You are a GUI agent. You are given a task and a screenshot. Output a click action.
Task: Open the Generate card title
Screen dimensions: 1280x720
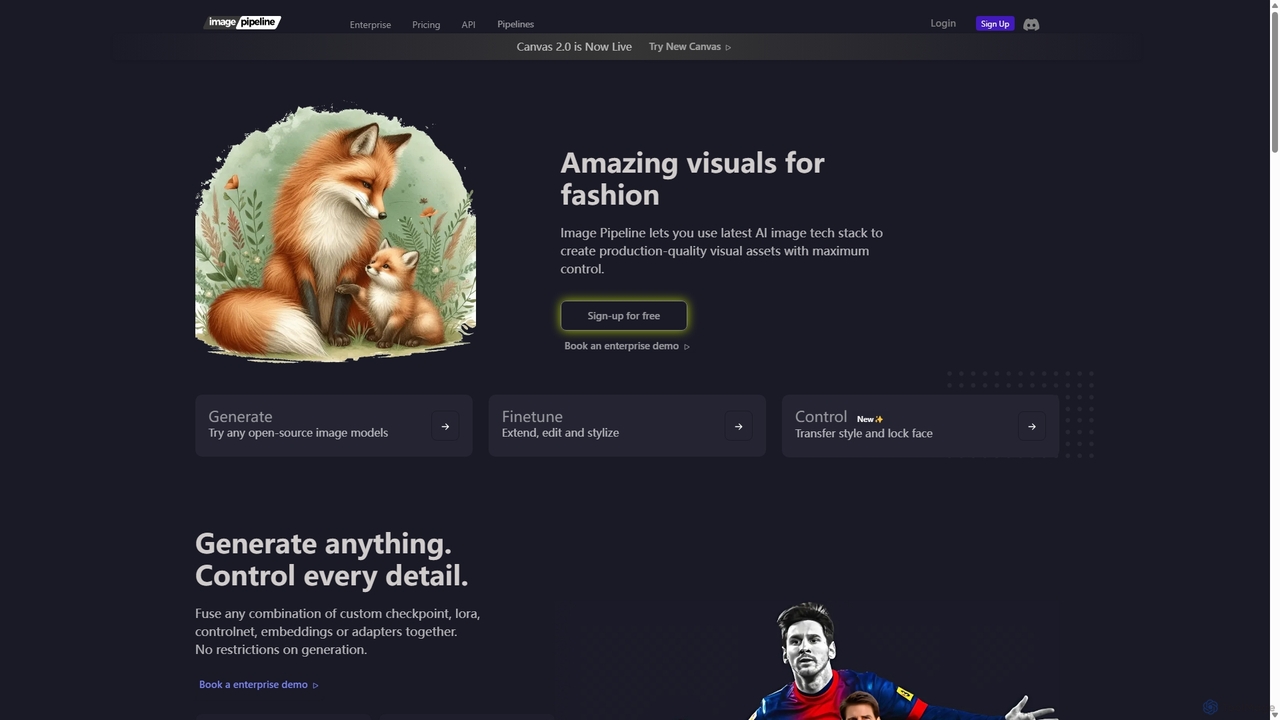coord(240,416)
